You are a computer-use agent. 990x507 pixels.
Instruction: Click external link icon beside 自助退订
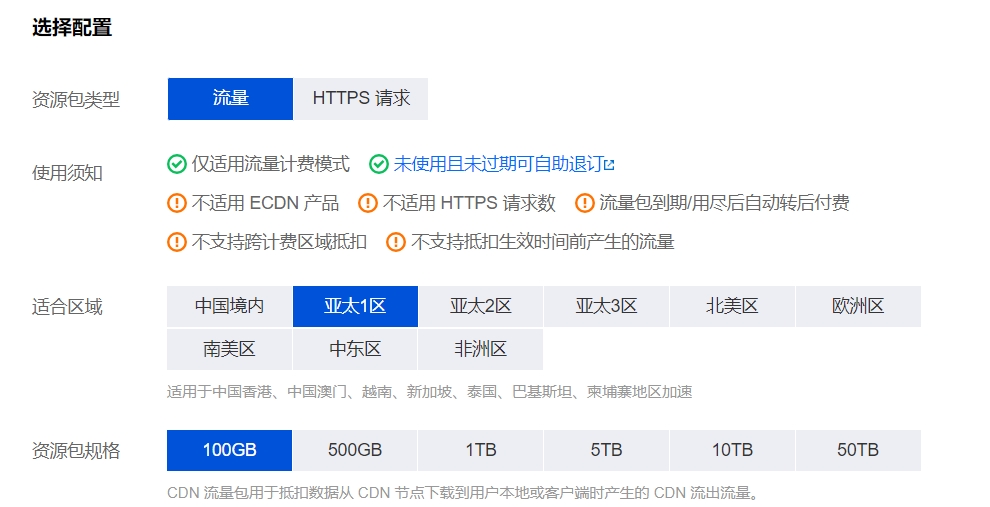tap(609, 164)
